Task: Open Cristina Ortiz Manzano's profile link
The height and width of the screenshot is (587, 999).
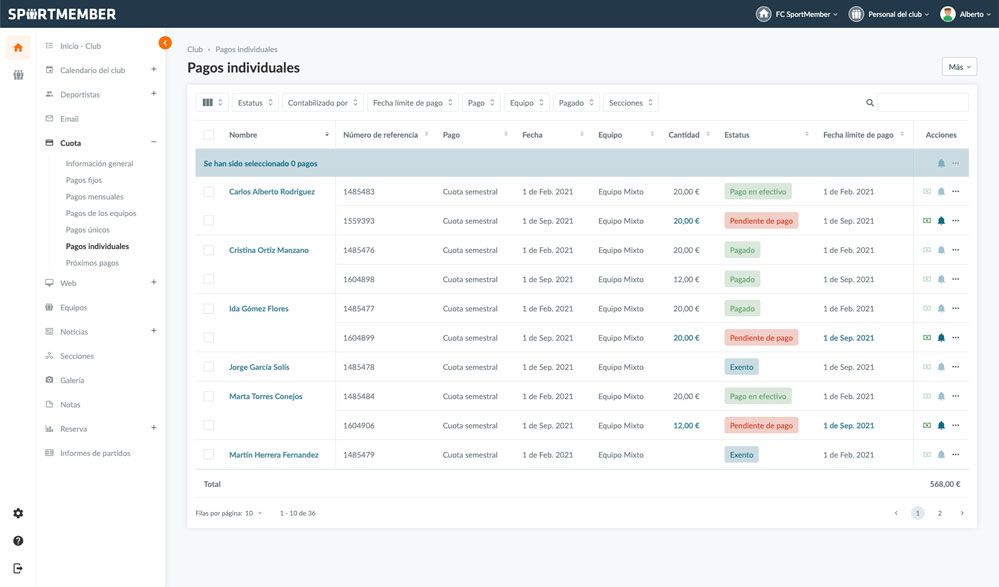Action: point(269,250)
